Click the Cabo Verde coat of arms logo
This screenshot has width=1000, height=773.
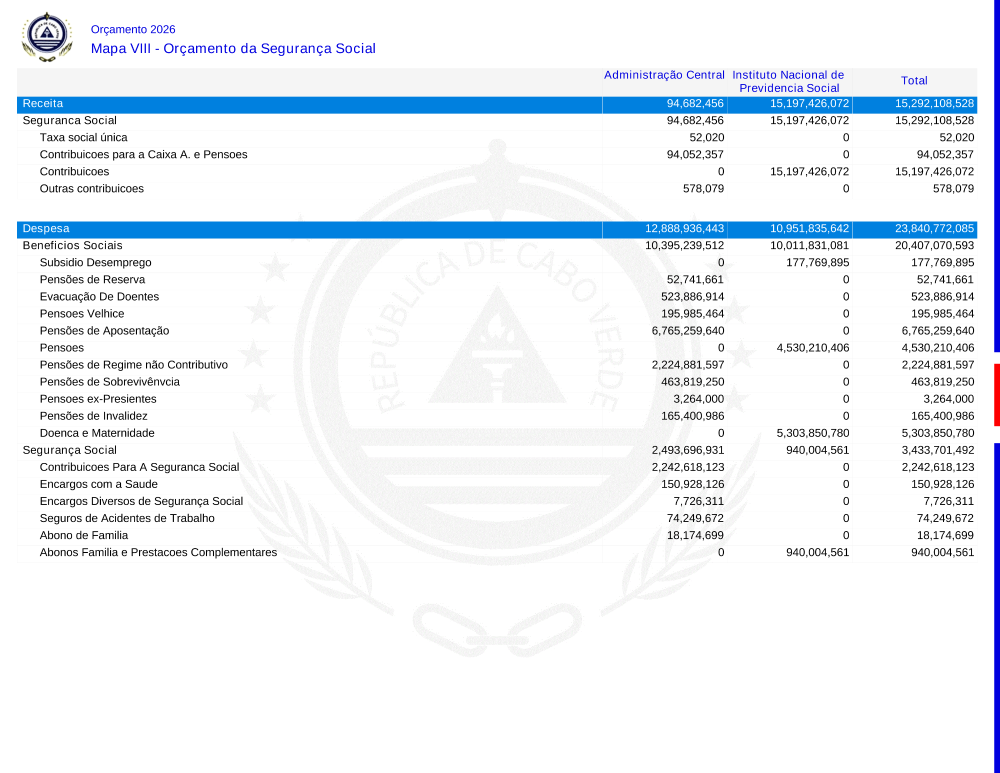pos(47,36)
